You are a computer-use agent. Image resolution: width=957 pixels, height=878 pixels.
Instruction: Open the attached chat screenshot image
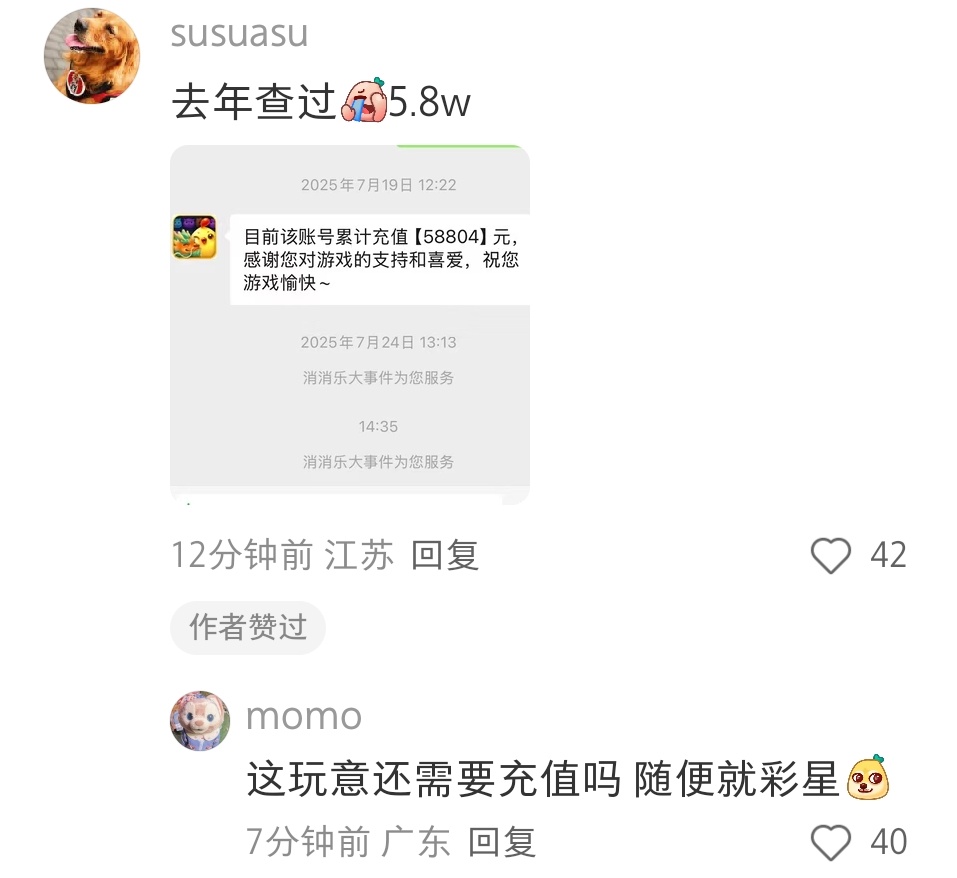click(350, 325)
